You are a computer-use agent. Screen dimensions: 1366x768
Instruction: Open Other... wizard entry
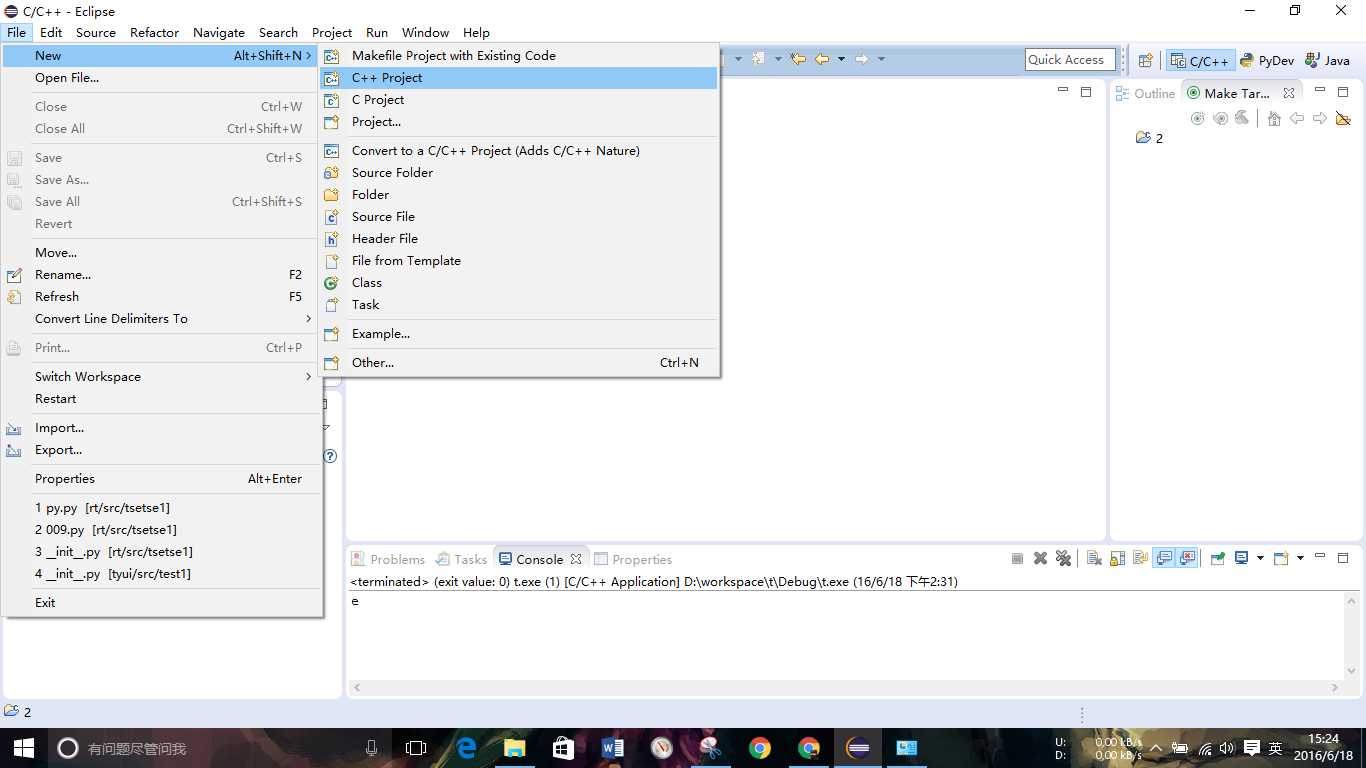click(x=519, y=363)
